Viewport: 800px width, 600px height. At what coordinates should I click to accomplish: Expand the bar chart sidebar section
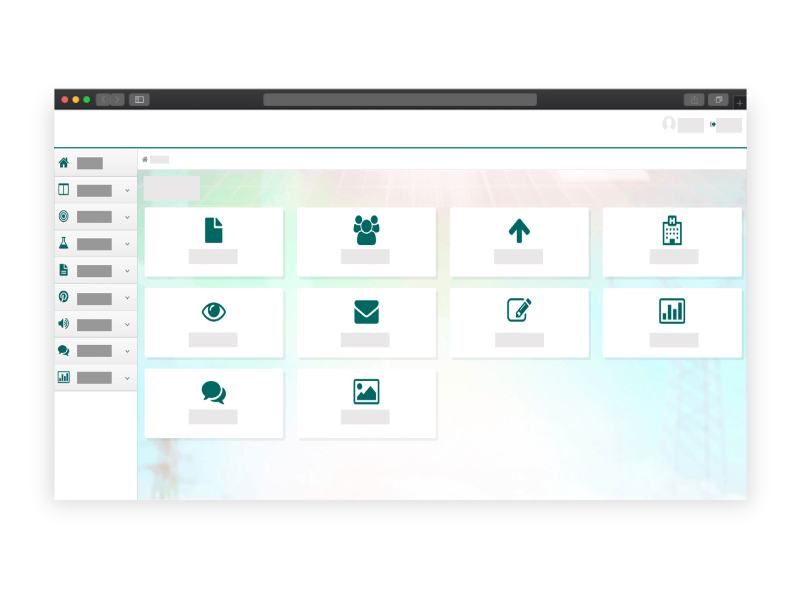(94, 378)
